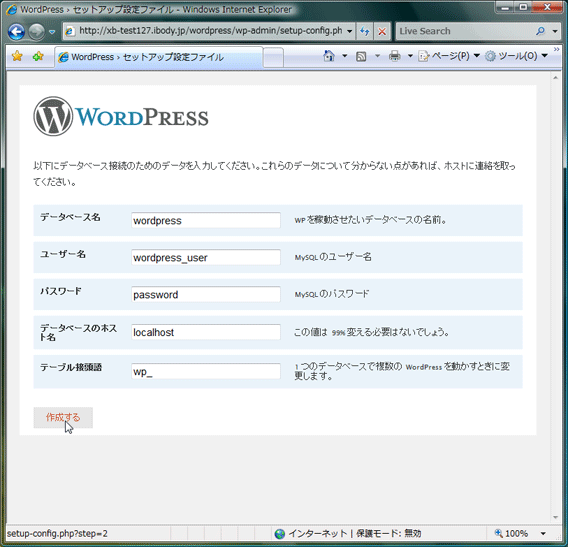Image resolution: width=568 pixels, height=547 pixels.
Task: Click the Internet Explorer title bar icon
Action: (11, 9)
